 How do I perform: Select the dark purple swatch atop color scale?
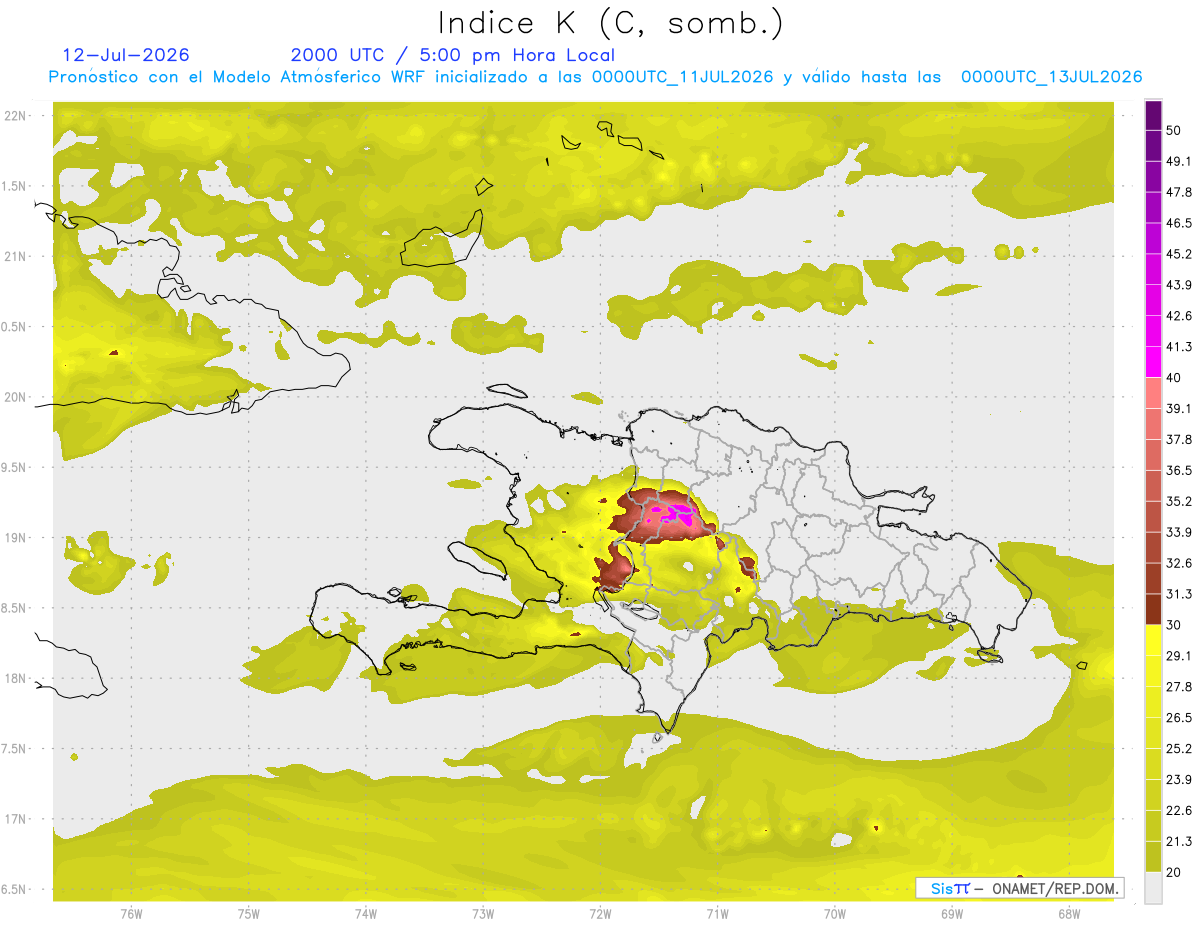pos(1153,114)
